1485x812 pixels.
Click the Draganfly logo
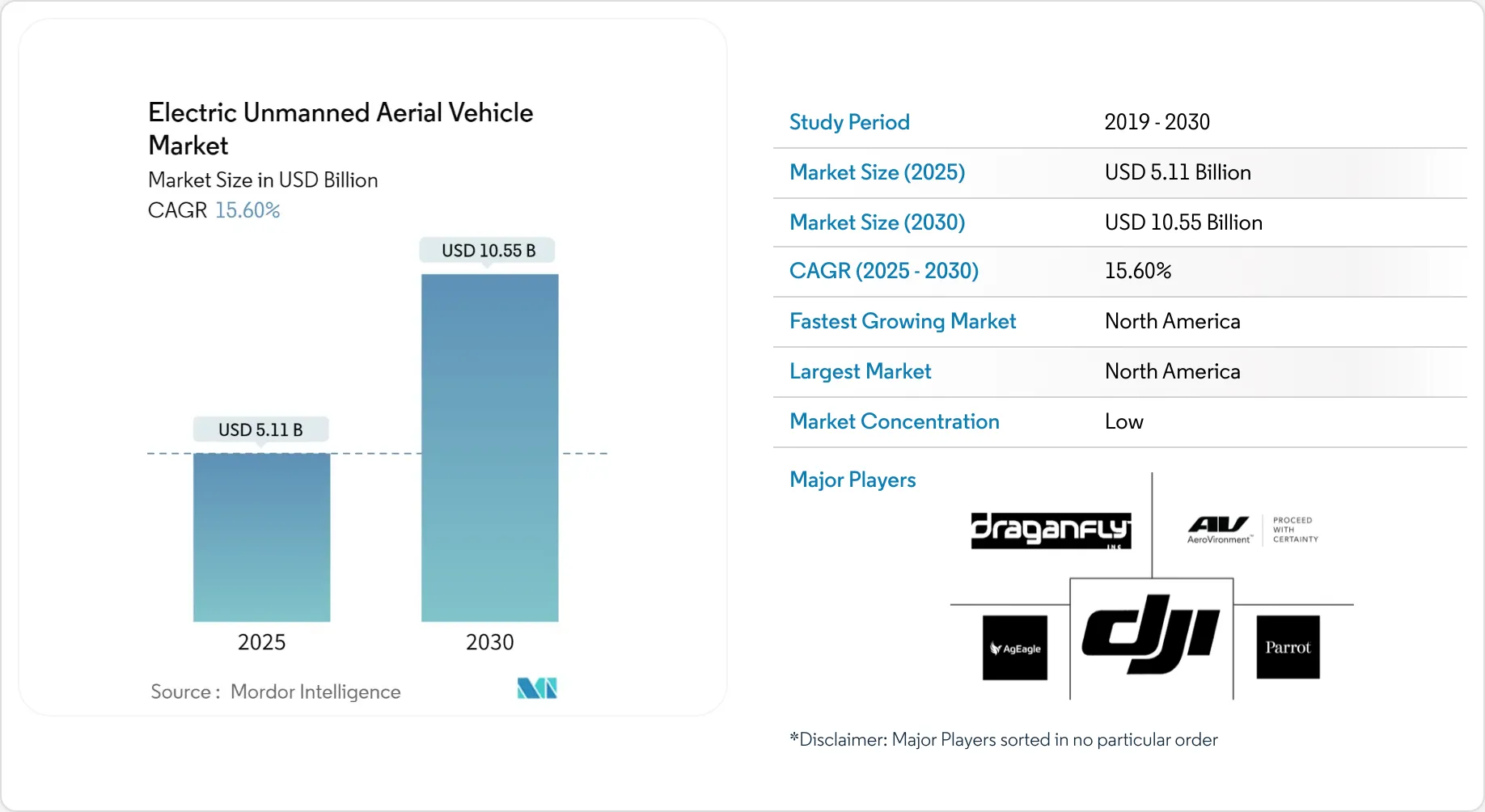[1051, 531]
